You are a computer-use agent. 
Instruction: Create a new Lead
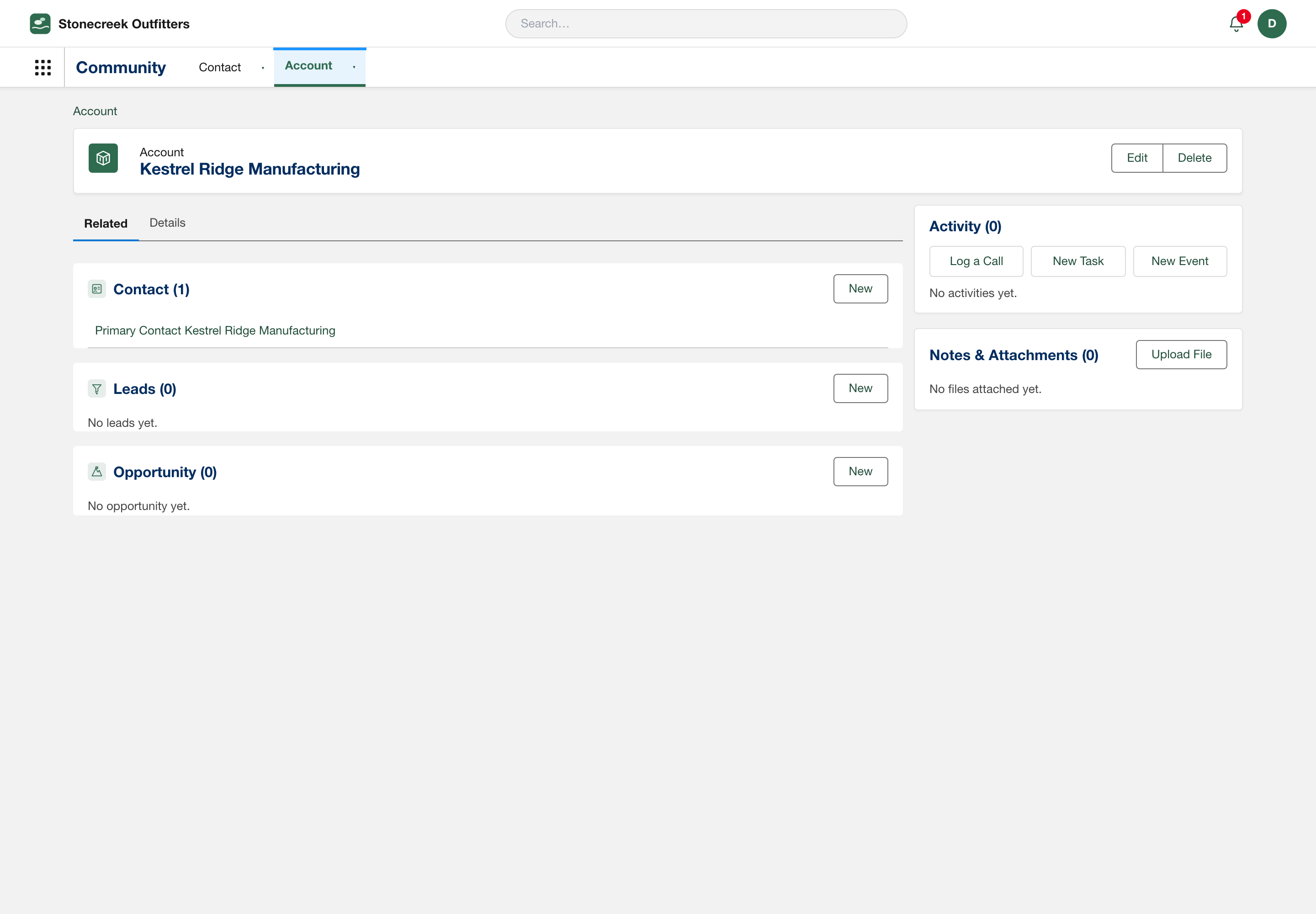pyautogui.click(x=860, y=388)
